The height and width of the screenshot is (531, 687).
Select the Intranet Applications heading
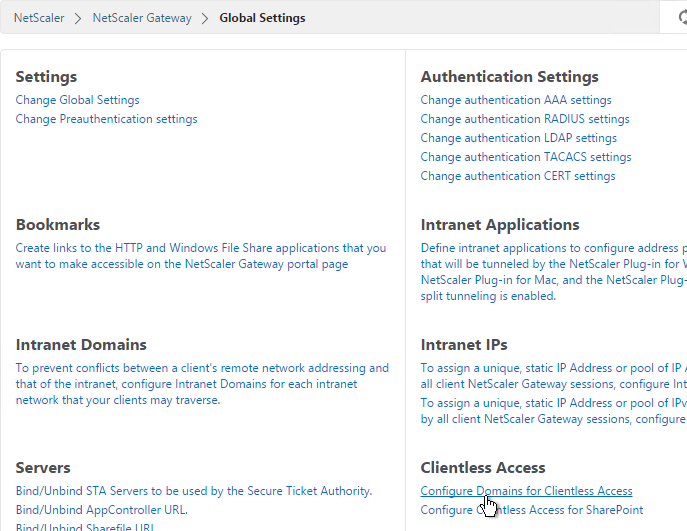500,225
